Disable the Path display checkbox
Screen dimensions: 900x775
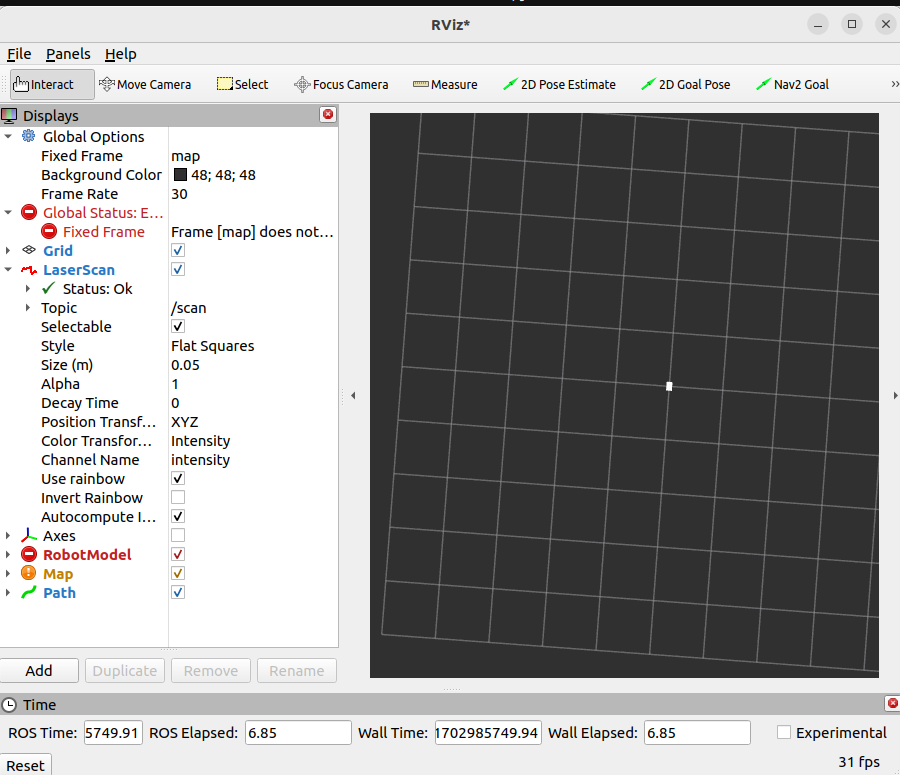tap(178, 592)
